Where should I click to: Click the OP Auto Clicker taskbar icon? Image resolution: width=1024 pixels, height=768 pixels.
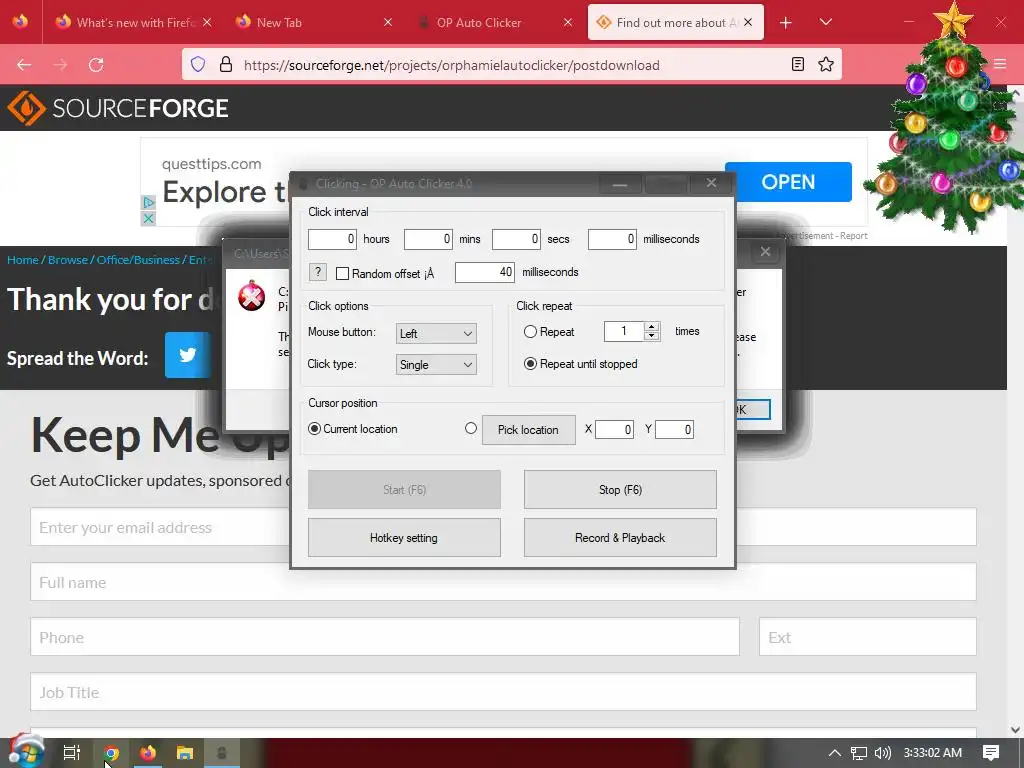pyautogui.click(x=222, y=752)
